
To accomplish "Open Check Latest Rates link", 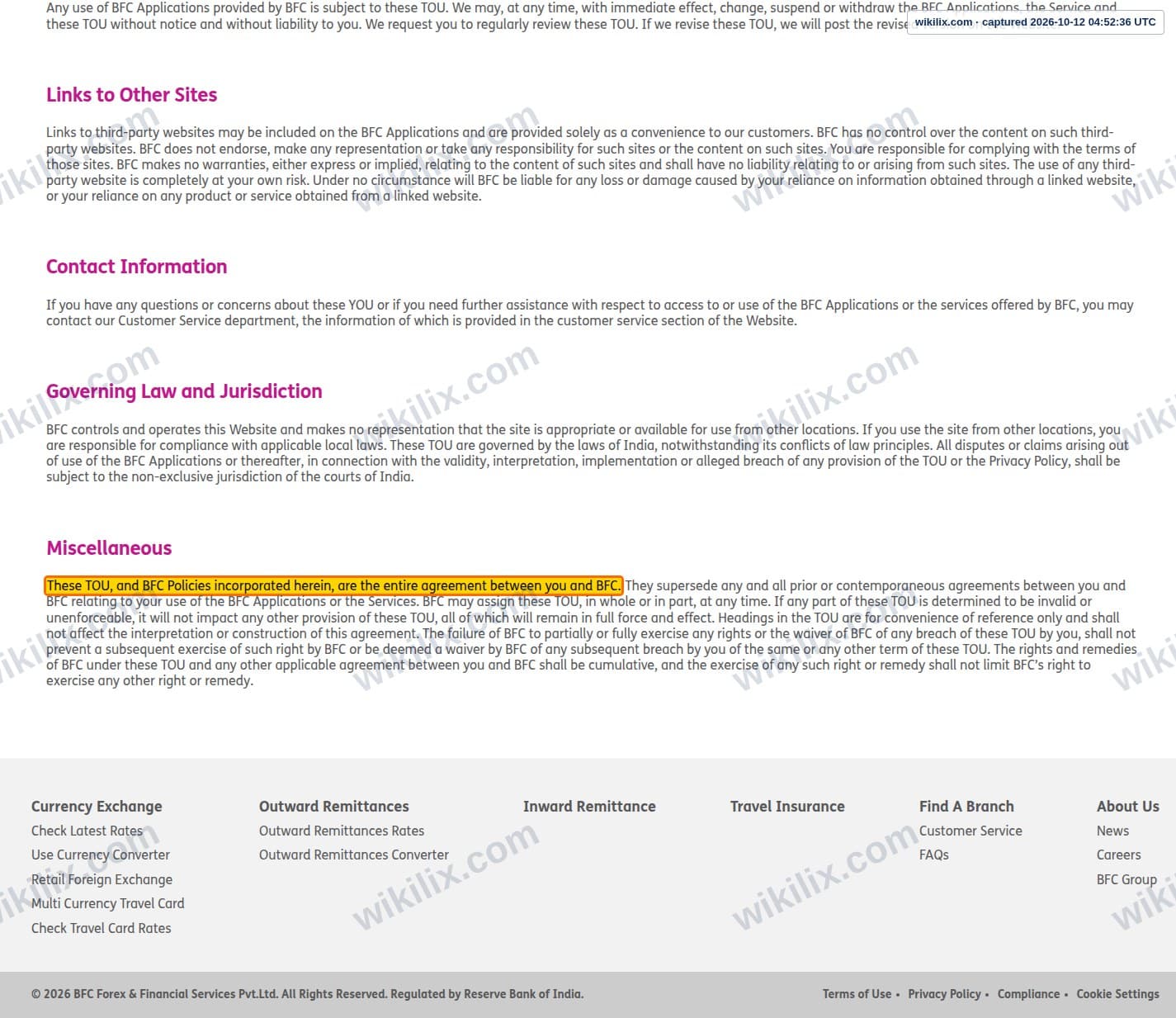I will (x=87, y=831).
